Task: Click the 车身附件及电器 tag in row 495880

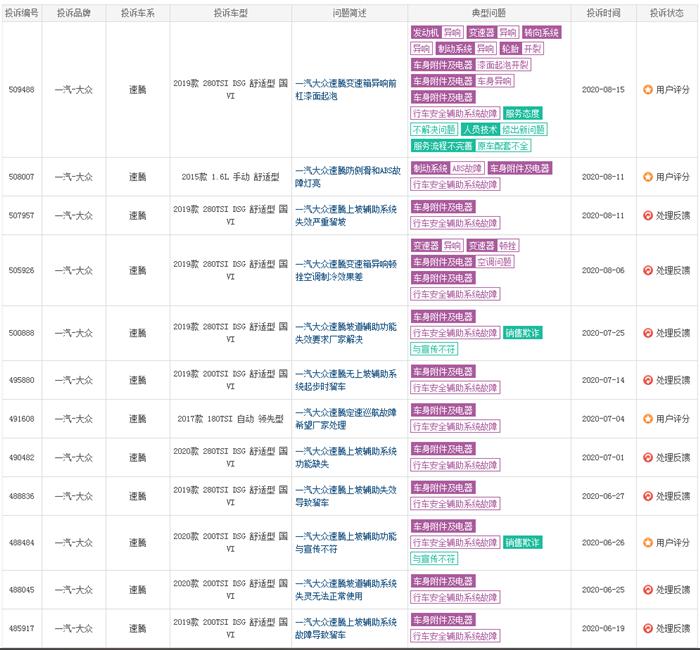Action: [442, 371]
